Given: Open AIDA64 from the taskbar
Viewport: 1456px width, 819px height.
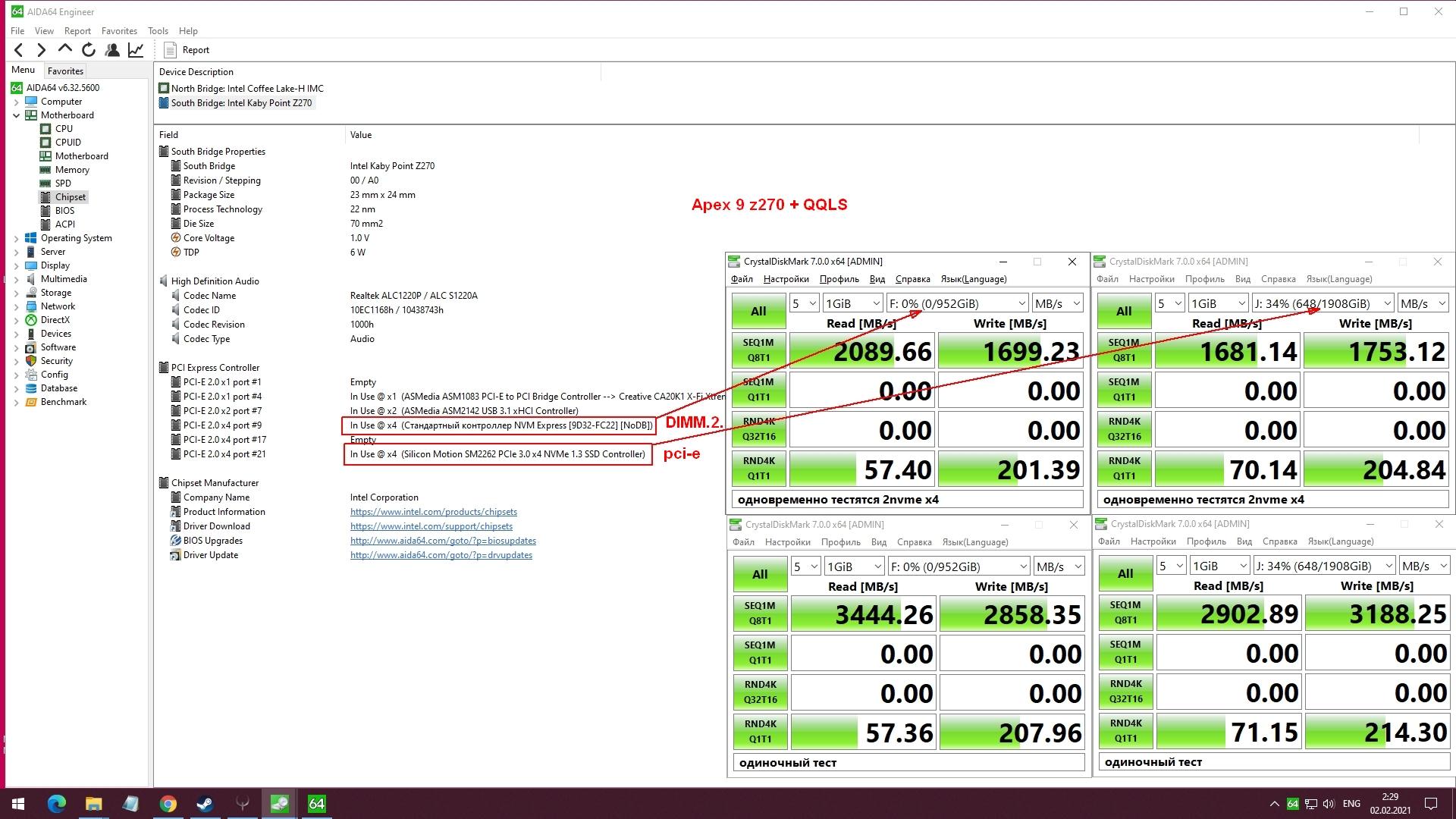Looking at the screenshot, I should [x=316, y=803].
